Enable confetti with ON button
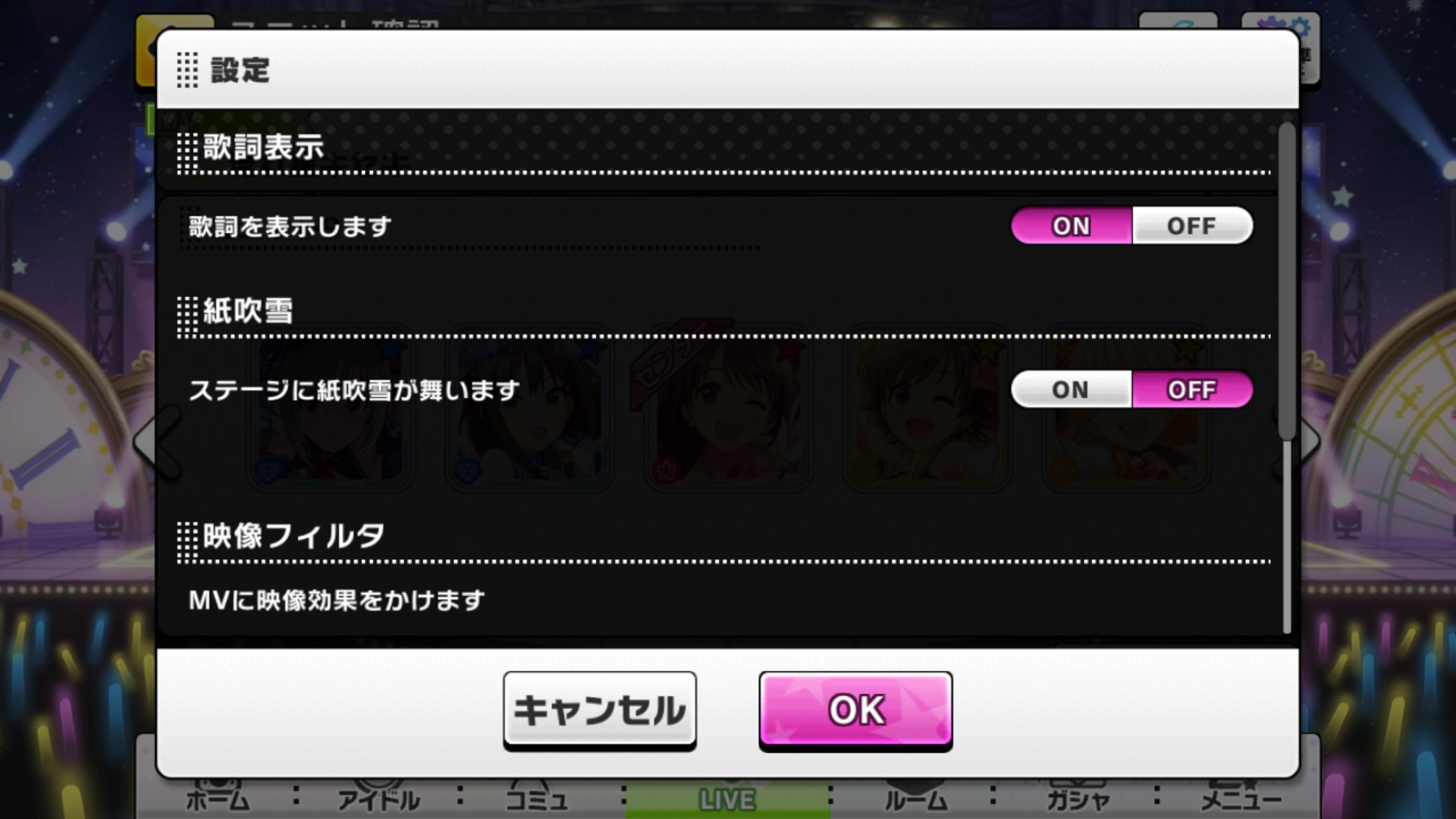 click(1071, 389)
